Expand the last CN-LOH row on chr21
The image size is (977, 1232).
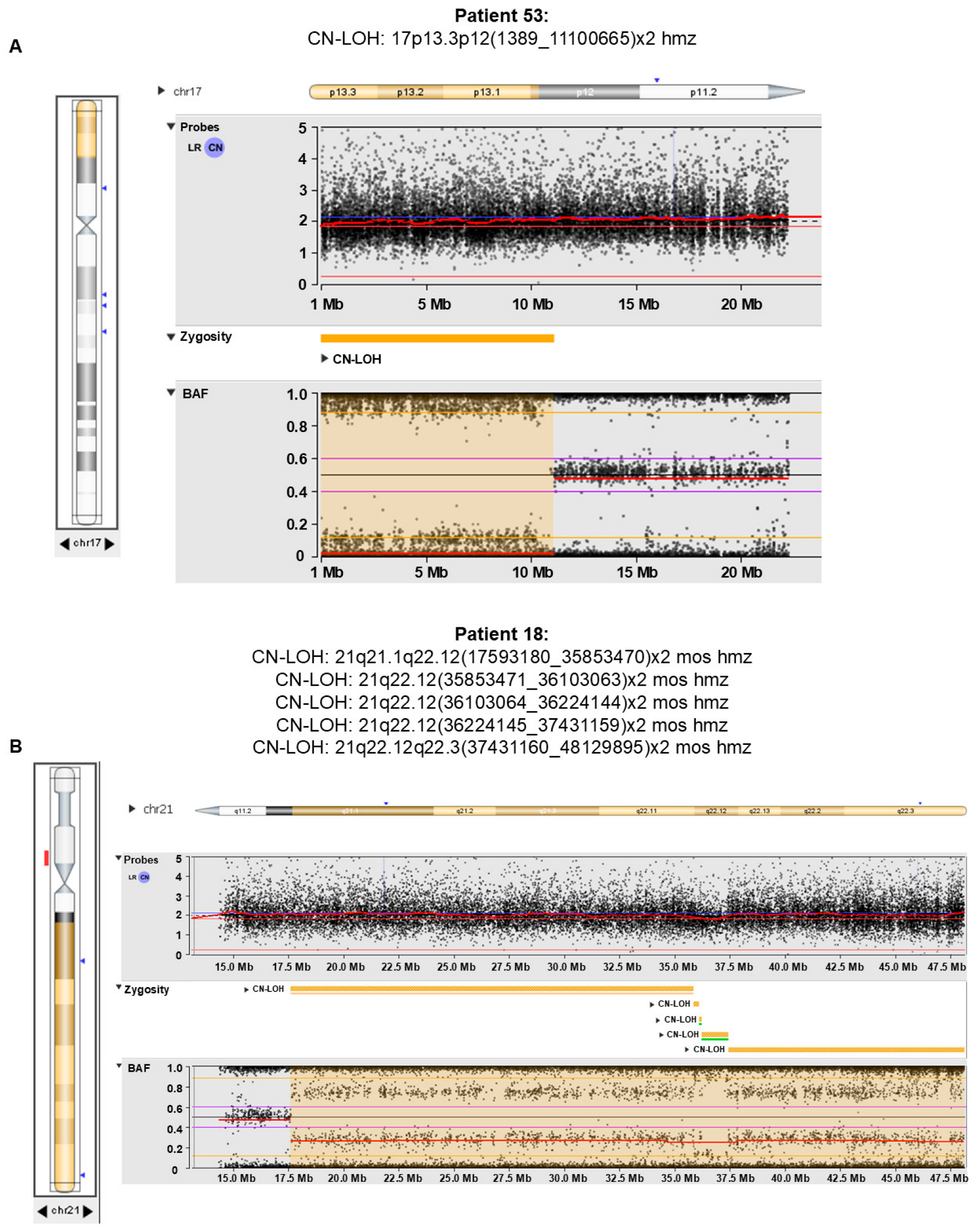coord(686,1050)
